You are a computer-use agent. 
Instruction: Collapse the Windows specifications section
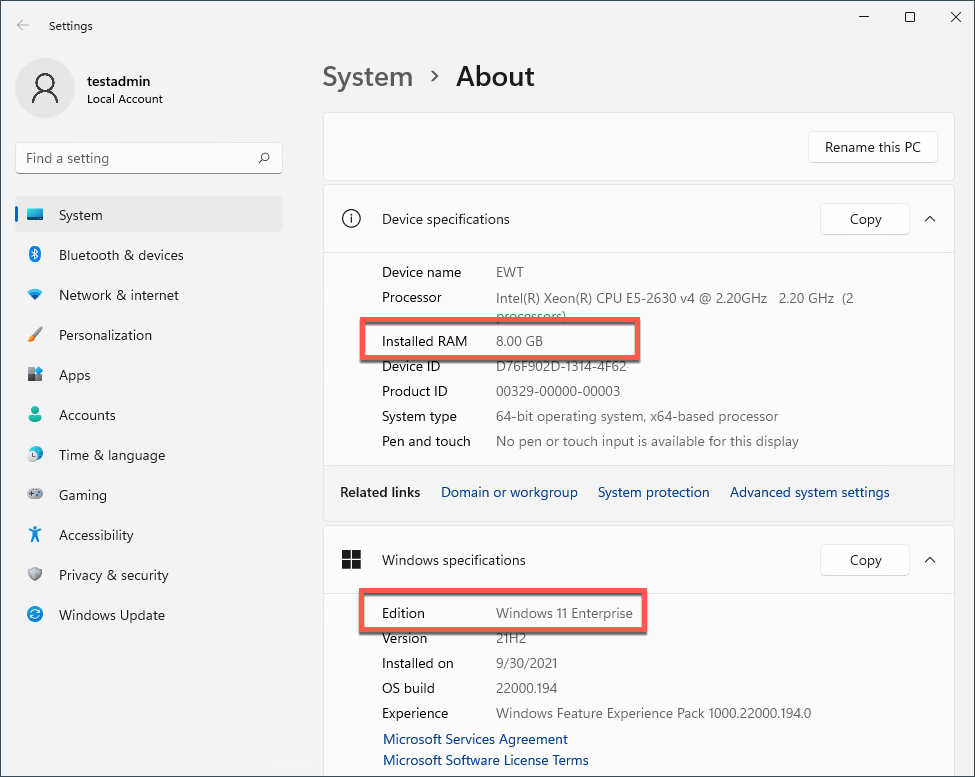pyautogui.click(x=930, y=560)
